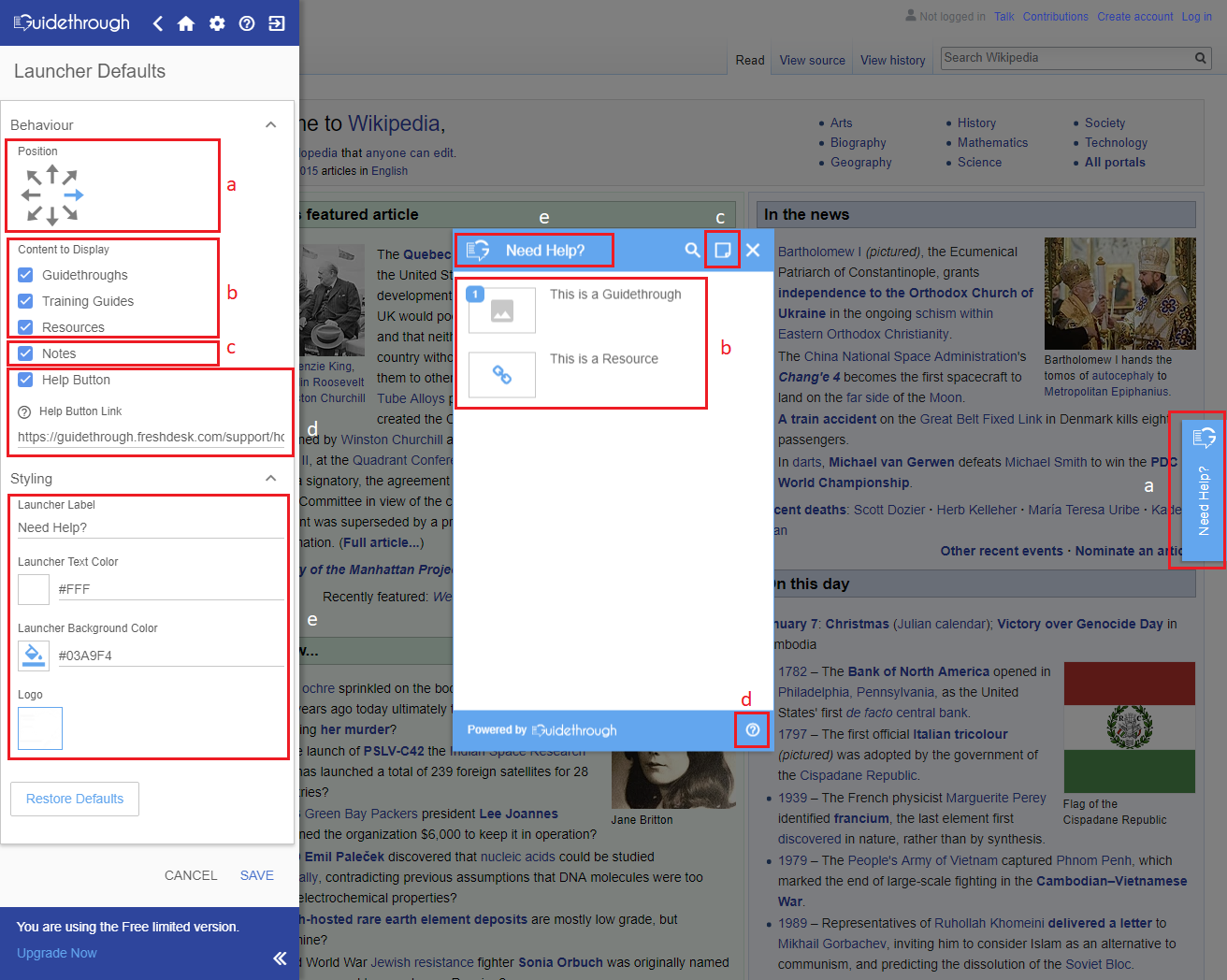Switch to the View history tab
The image size is (1227, 980).
pos(893,60)
